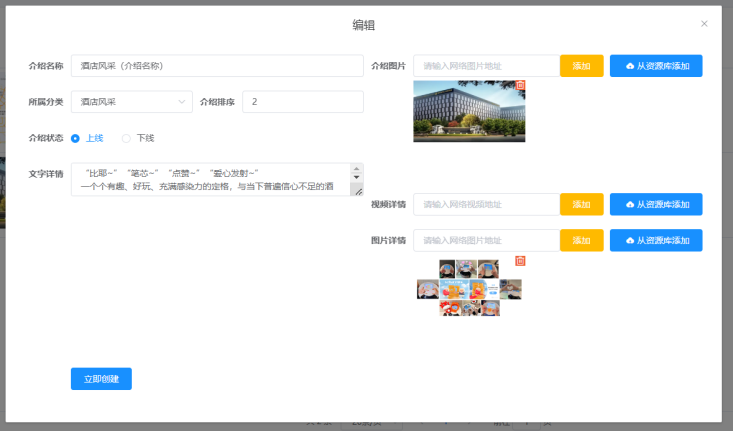The image size is (733, 432).
Task: Click the 立即创建 submit button
Action: (x=101, y=379)
